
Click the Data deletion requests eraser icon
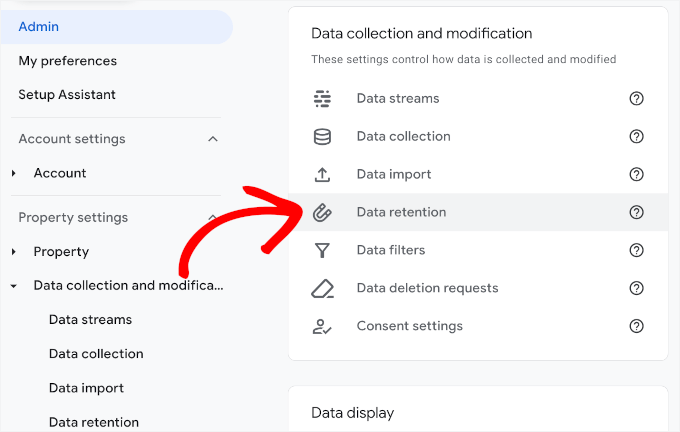[322, 288]
